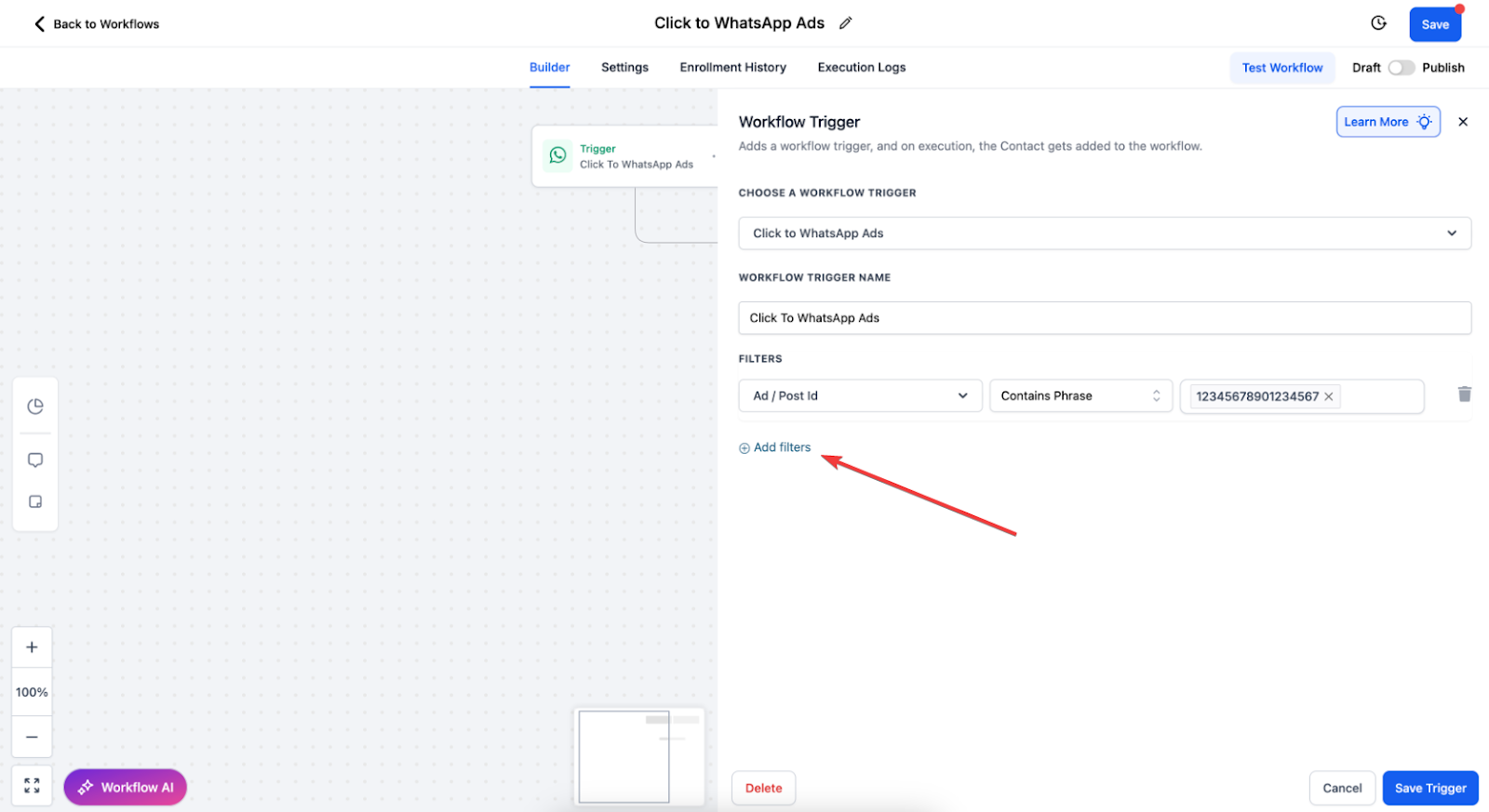Open the version history clock icon
Screen dimensions: 1489x812
point(1378,23)
